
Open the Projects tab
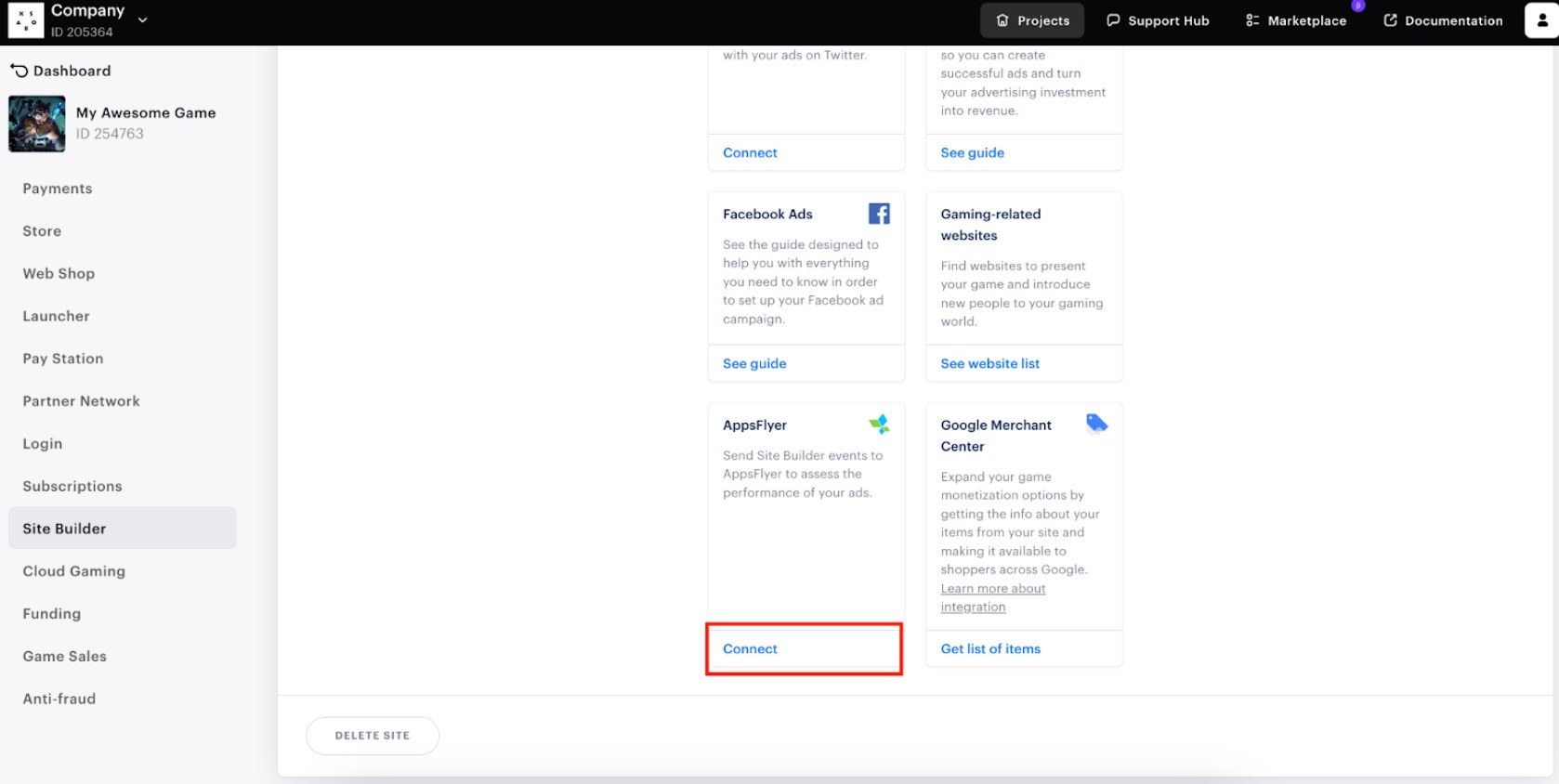pyautogui.click(x=1032, y=20)
